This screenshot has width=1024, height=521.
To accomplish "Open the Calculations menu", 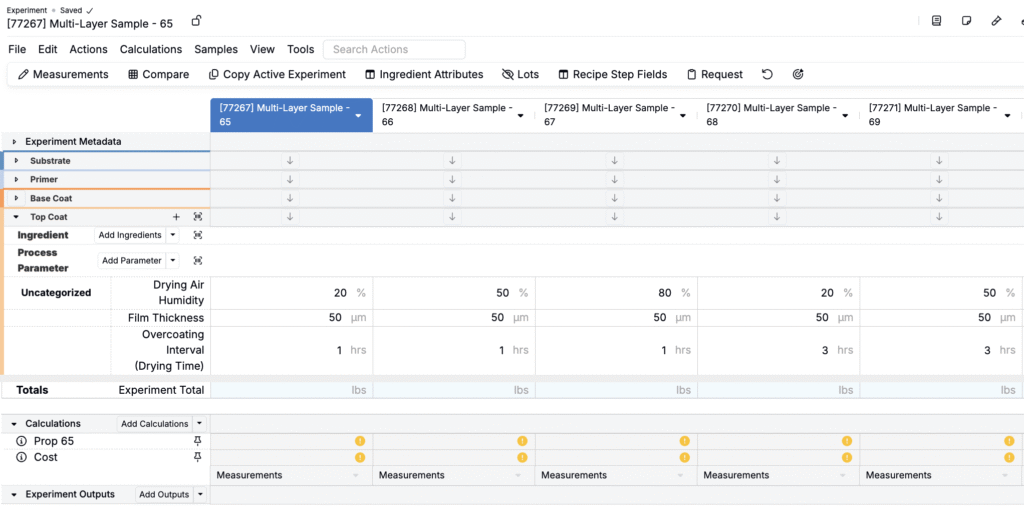I will tap(150, 49).
